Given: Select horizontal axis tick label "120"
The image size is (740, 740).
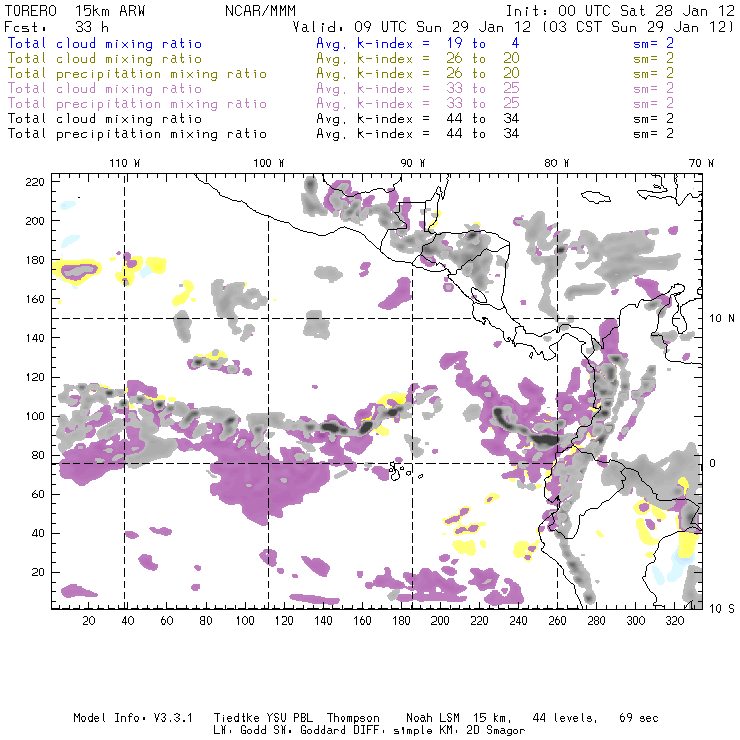Looking at the screenshot, I should (x=284, y=621).
